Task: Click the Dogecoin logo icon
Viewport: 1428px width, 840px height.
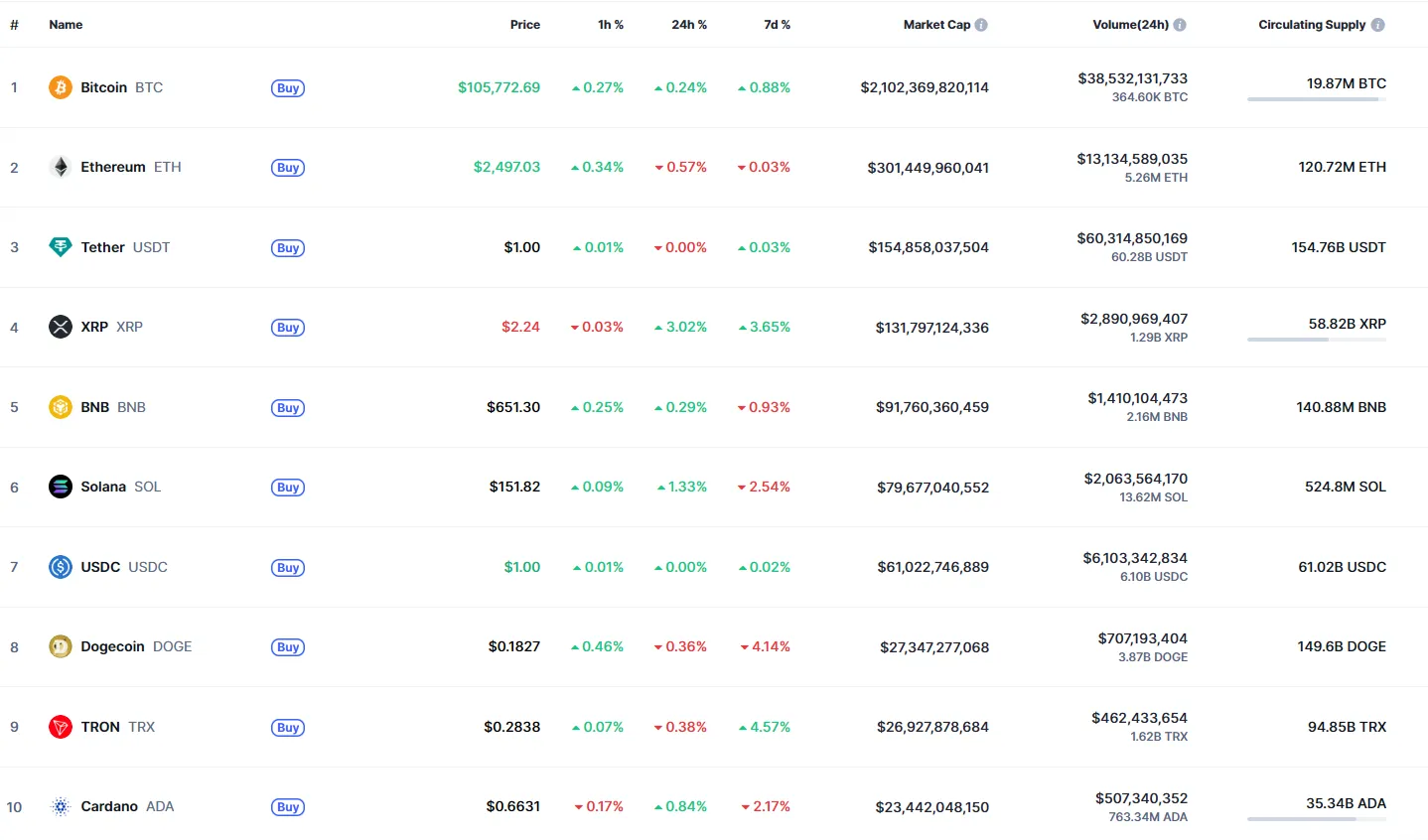Action: pyautogui.click(x=61, y=646)
